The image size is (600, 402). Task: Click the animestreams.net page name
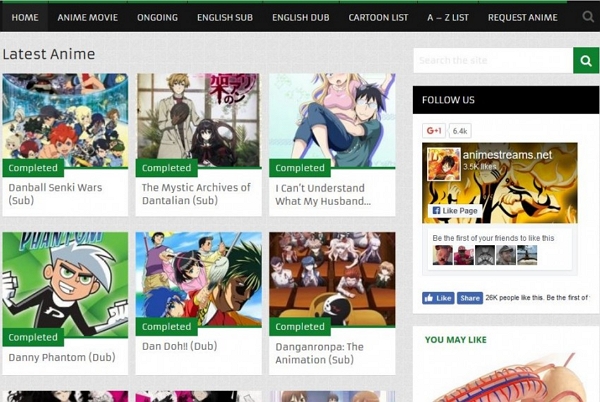[507, 155]
